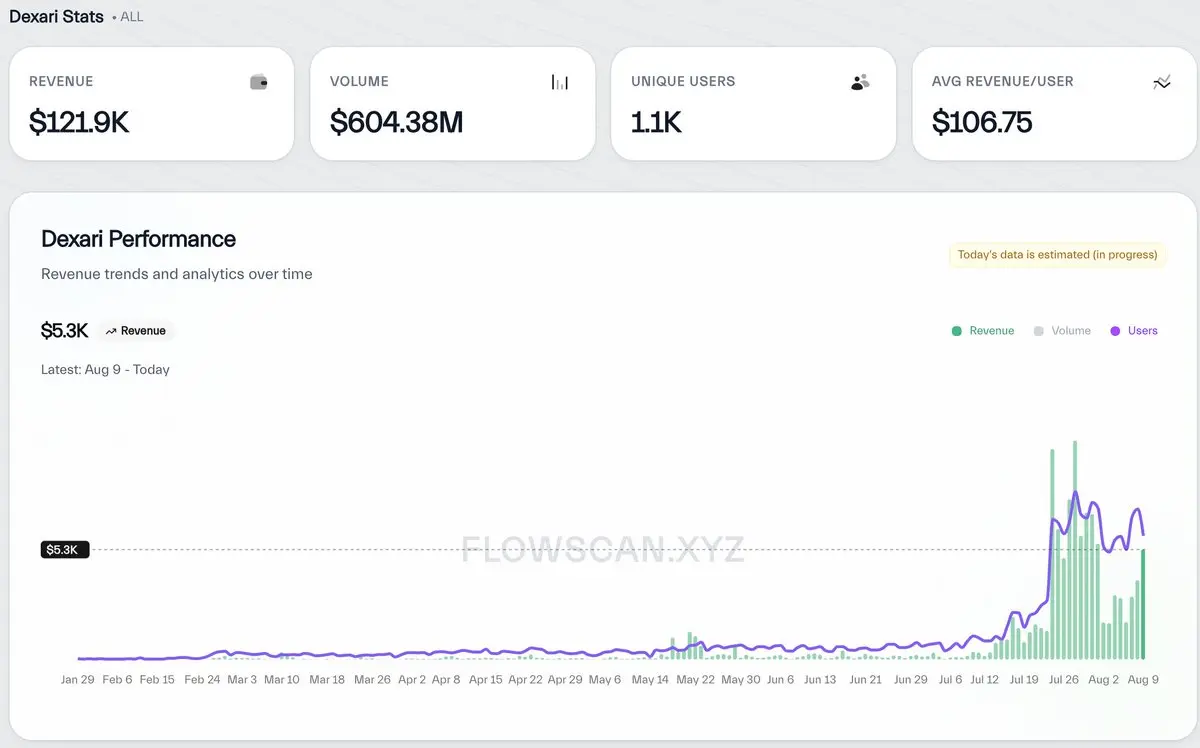Click the Dexari Performance title
1200x748 pixels.
[x=138, y=239]
